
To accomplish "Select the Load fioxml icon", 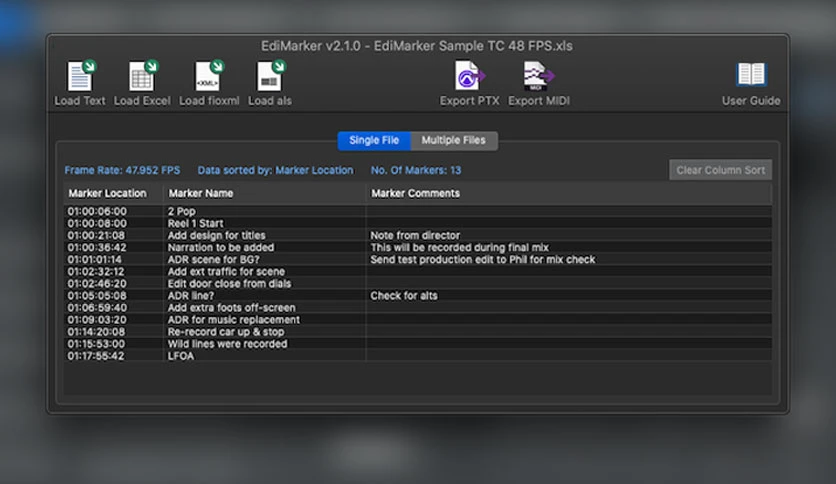I will [x=208, y=76].
